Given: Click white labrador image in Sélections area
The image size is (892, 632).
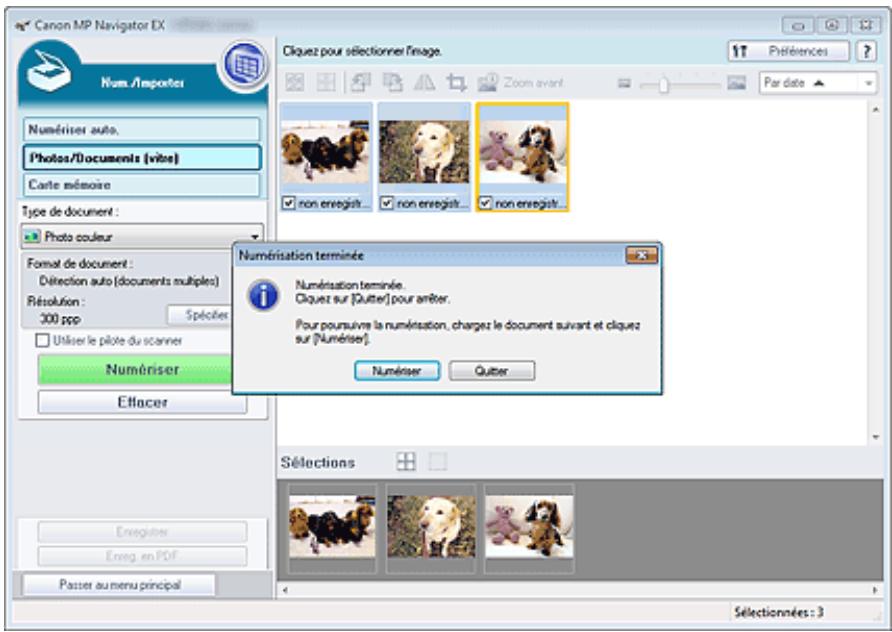Looking at the screenshot, I should (431, 526).
